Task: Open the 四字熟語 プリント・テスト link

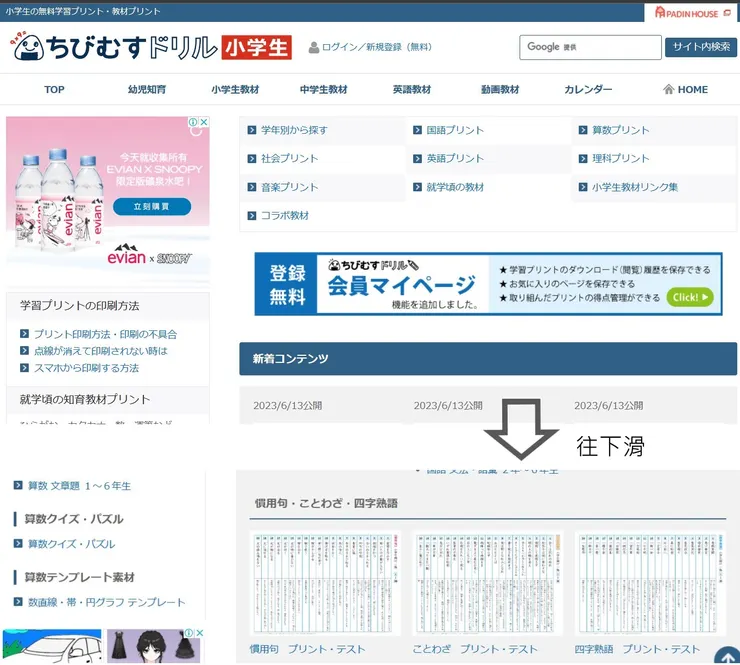Action: tap(637, 649)
